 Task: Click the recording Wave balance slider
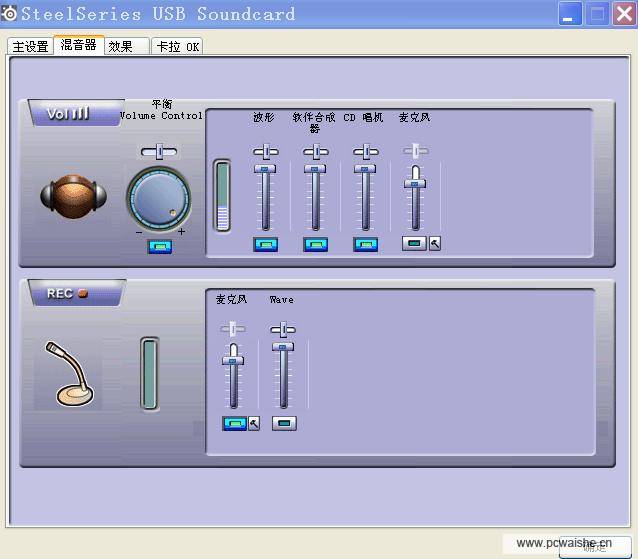coord(283,329)
